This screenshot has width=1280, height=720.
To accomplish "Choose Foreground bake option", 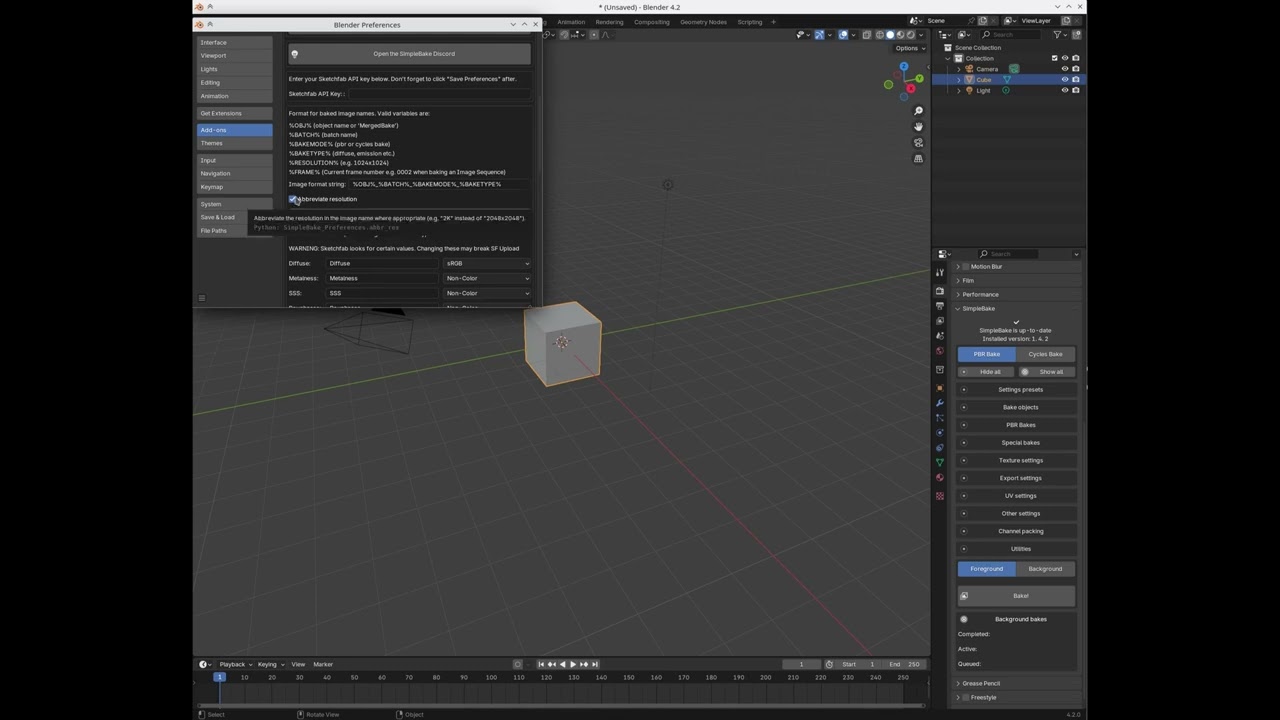I will 987,569.
